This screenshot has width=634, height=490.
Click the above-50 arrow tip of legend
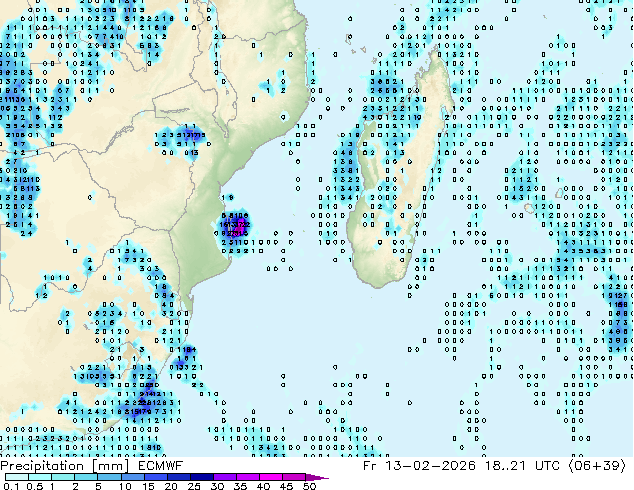pyautogui.click(x=317, y=477)
